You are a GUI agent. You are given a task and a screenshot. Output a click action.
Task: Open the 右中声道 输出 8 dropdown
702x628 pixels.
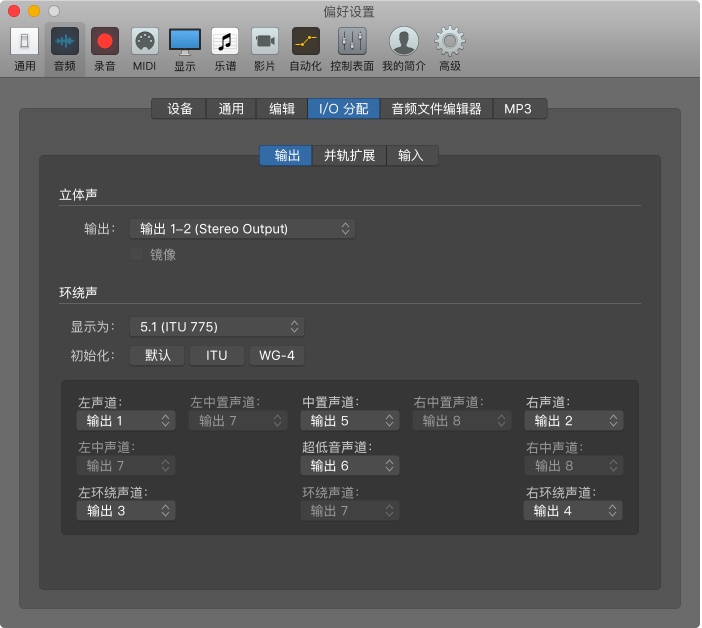[x=574, y=466]
